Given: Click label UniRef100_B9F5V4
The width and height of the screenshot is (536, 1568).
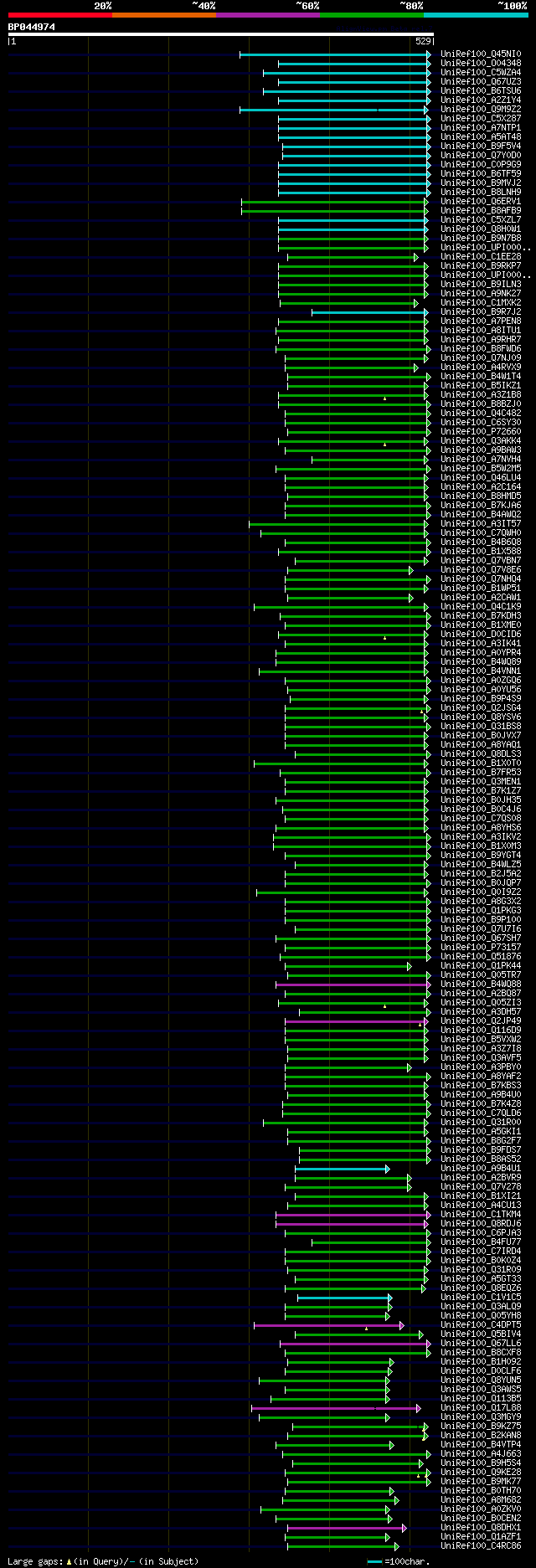Looking at the screenshot, I should coord(481,147).
